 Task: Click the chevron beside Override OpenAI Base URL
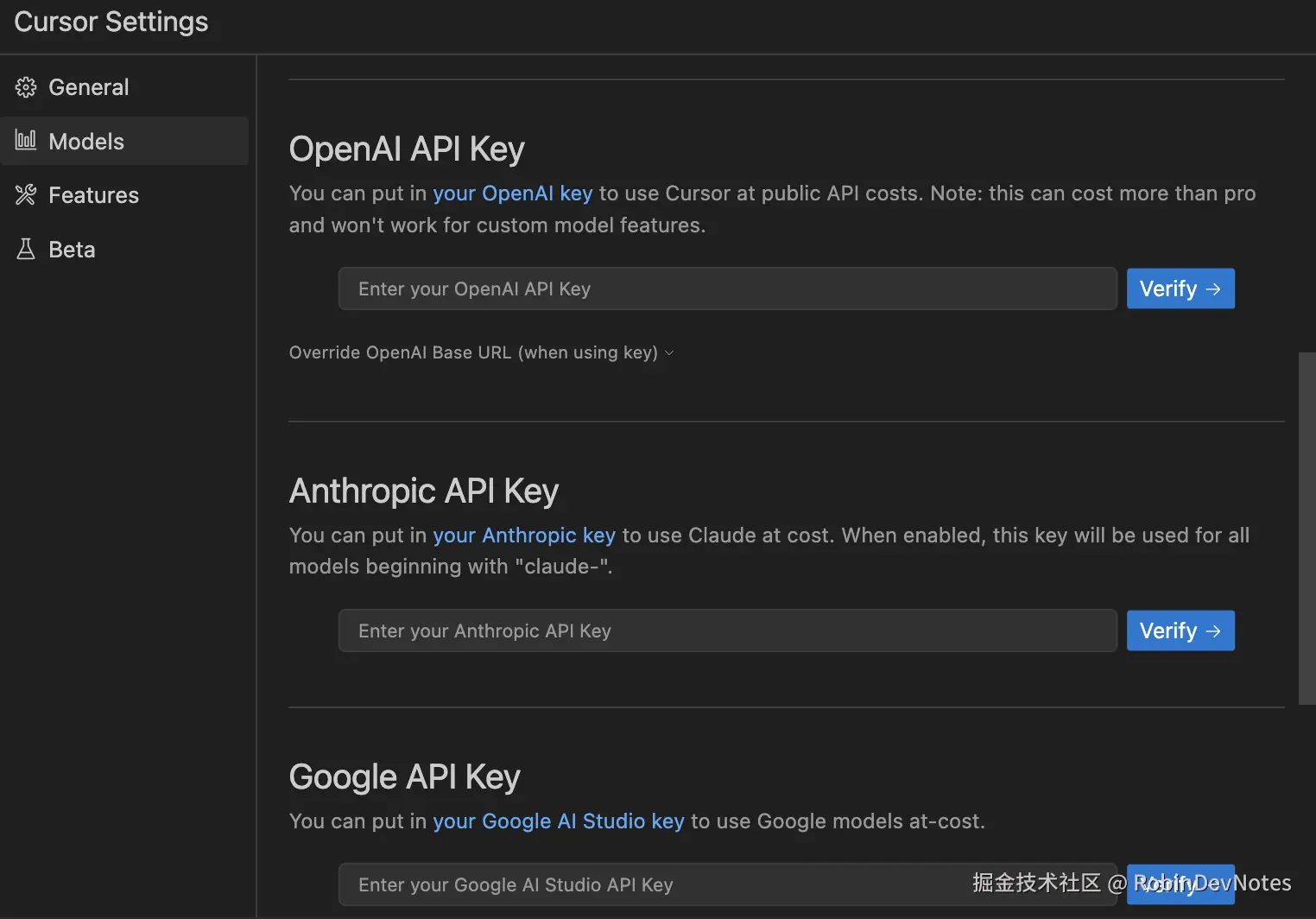point(669,353)
